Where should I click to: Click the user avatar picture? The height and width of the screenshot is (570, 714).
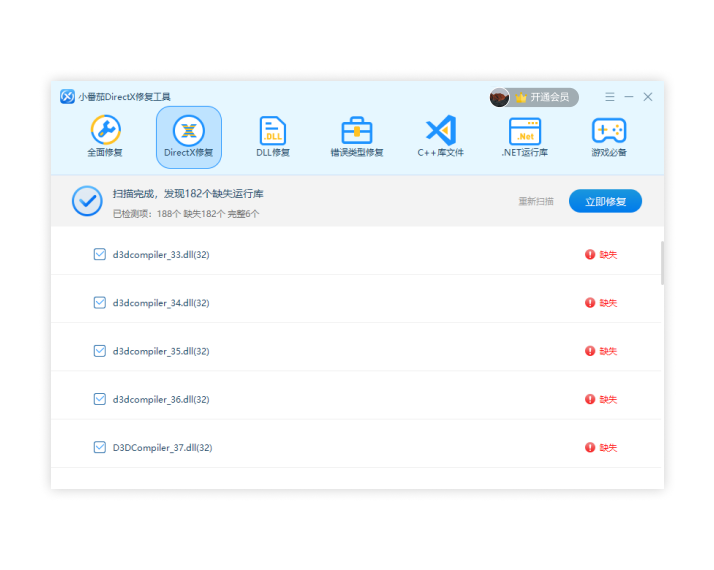(x=499, y=97)
